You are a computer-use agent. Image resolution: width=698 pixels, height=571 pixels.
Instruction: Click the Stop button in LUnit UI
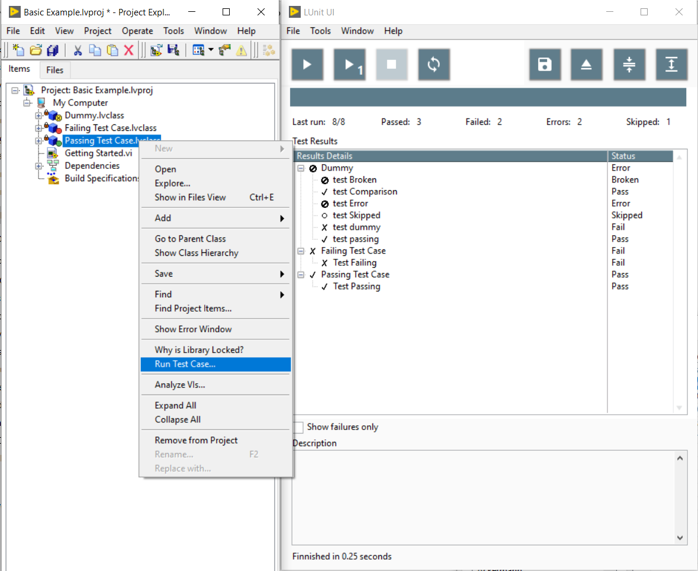point(391,65)
